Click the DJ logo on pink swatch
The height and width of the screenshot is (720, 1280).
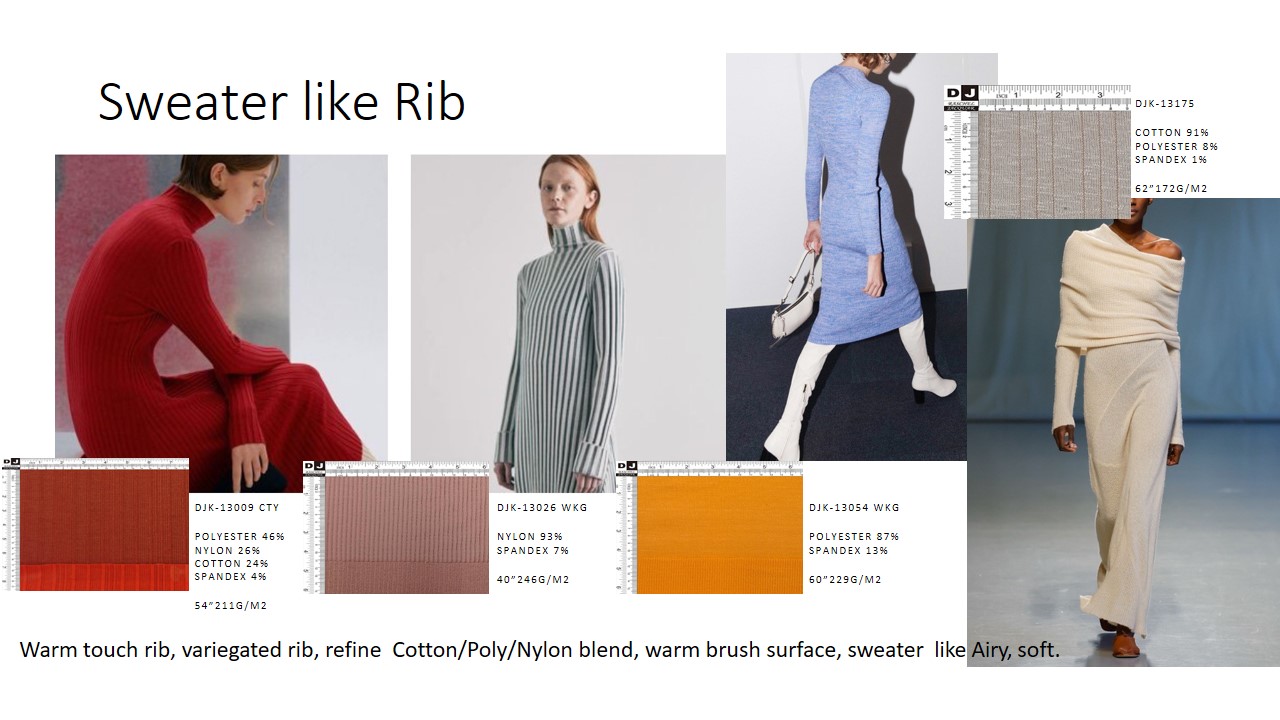(x=313, y=466)
